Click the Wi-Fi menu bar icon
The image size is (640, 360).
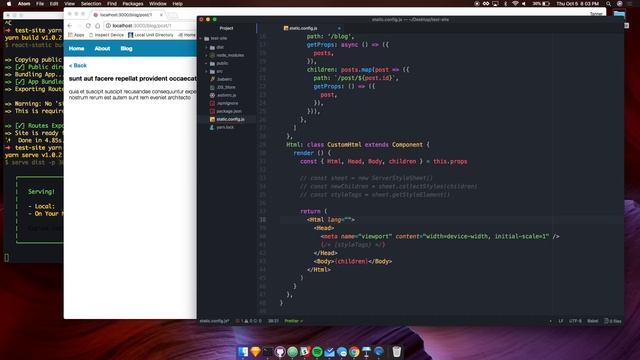(515, 3)
